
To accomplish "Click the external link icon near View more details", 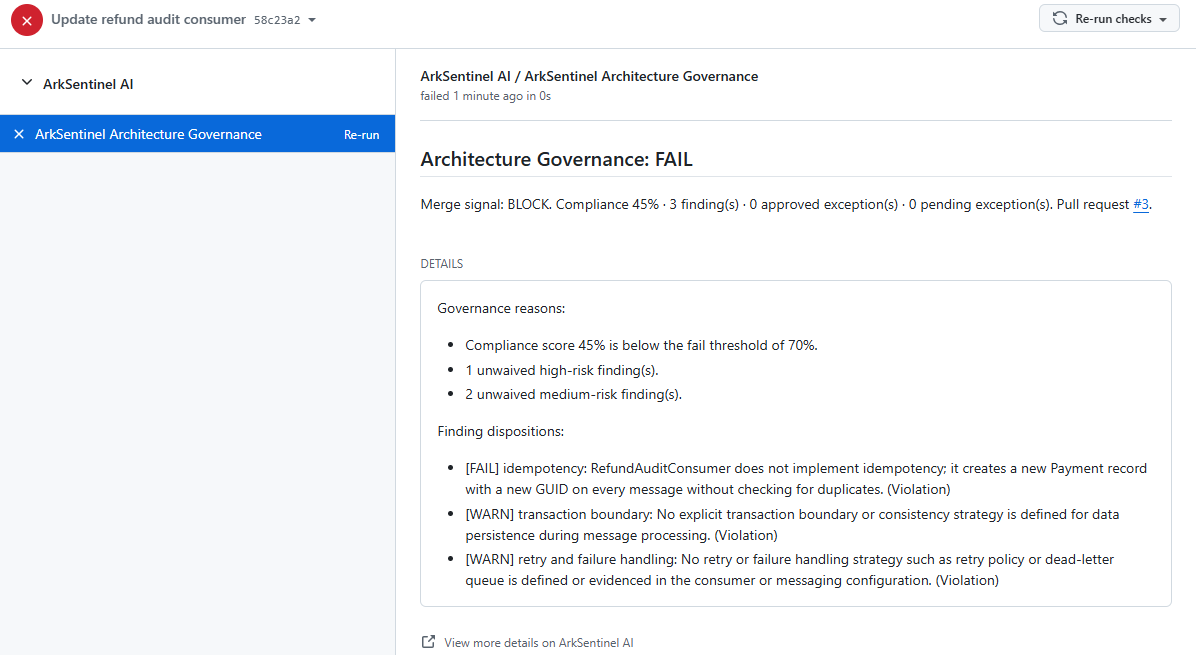I will pos(428,642).
